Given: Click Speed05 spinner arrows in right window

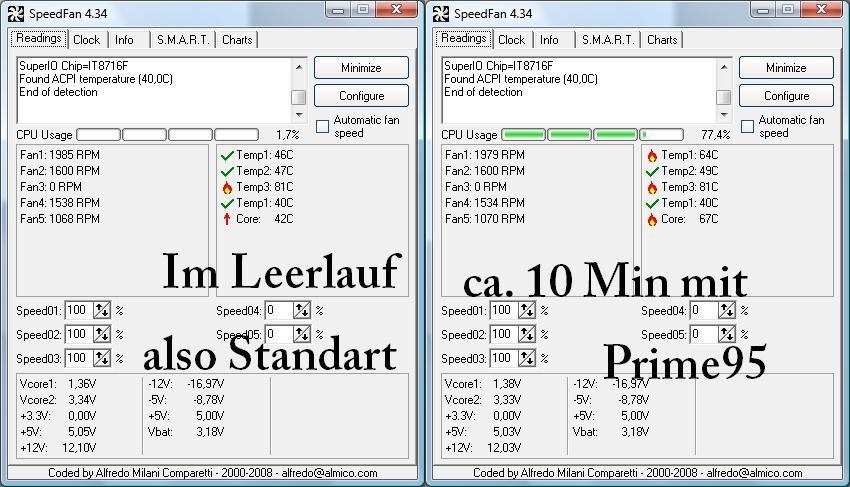Looking at the screenshot, I should coord(726,334).
